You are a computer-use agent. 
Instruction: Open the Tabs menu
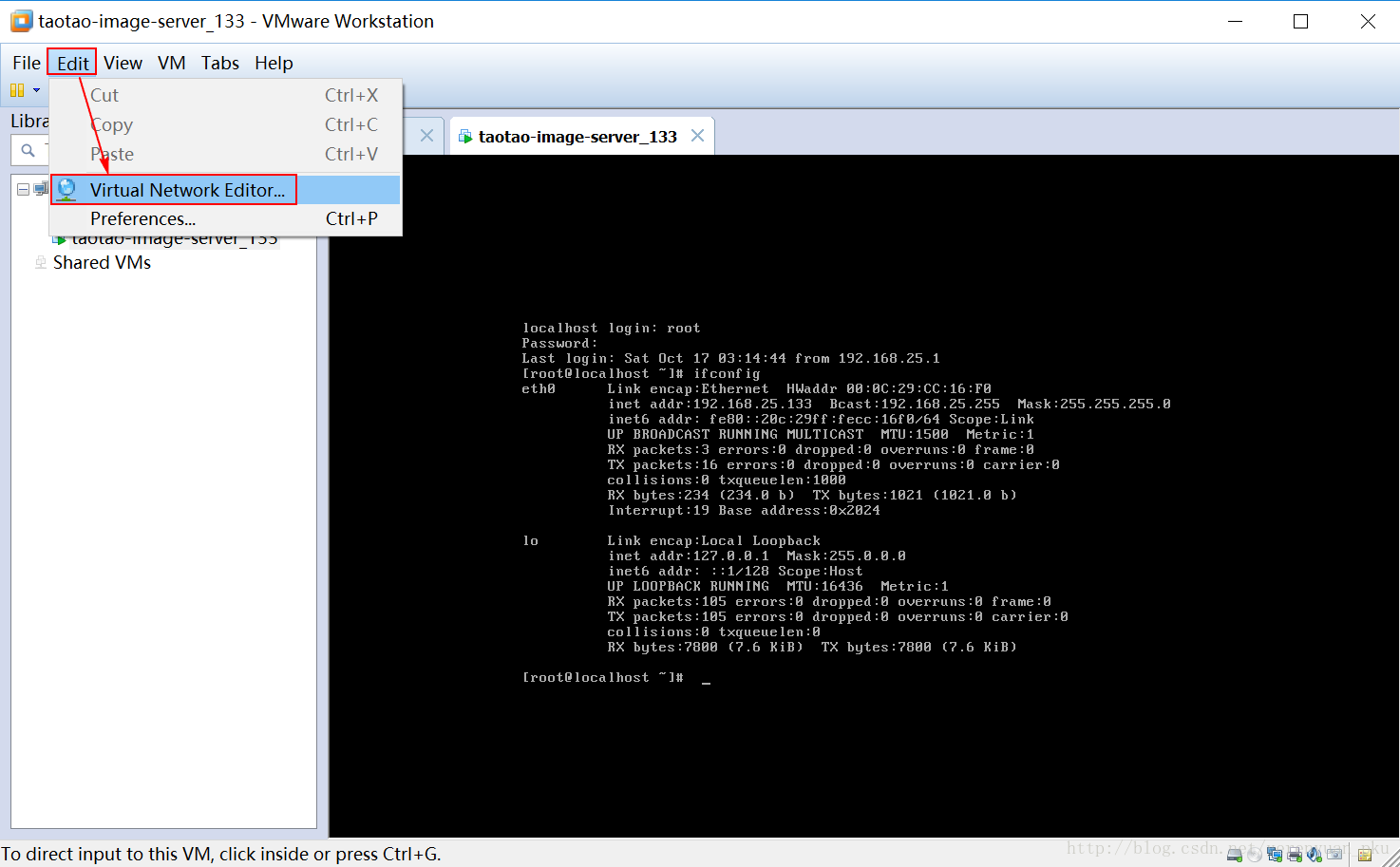click(219, 63)
